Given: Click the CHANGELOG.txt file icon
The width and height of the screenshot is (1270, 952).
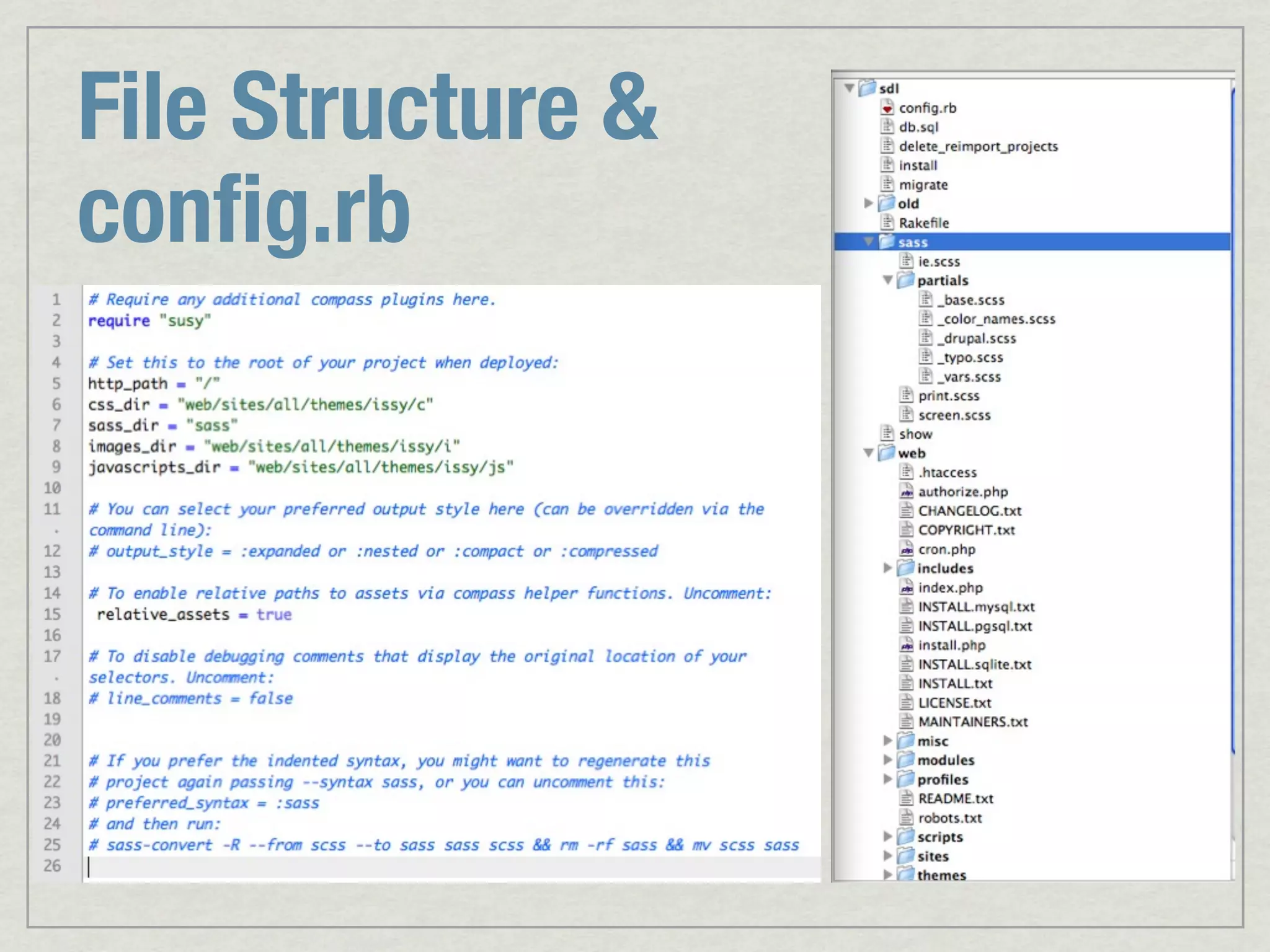Looking at the screenshot, I should [x=907, y=511].
